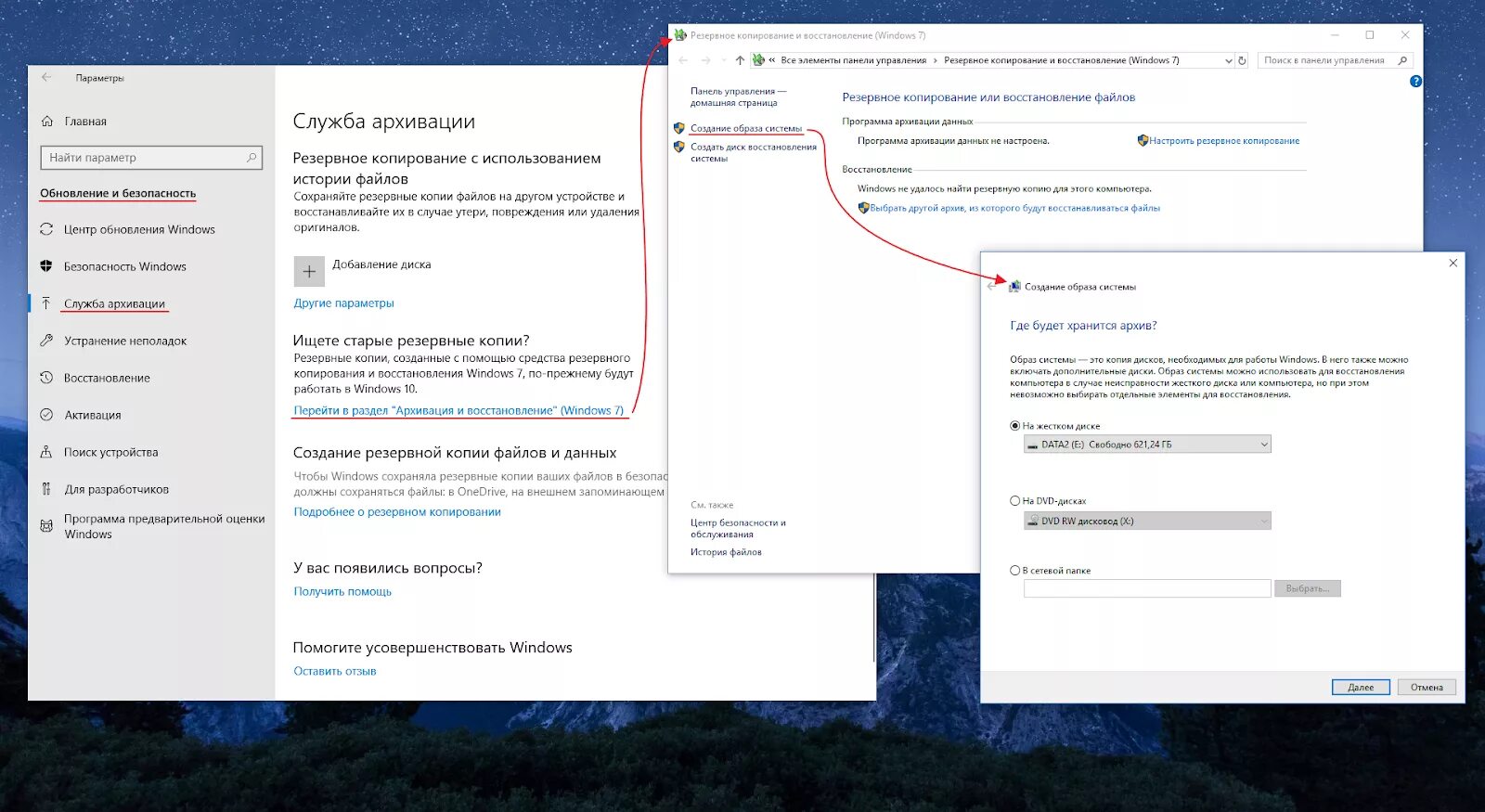Open Главная home icon in settings sidebar
Screen dimensions: 1485x812
(47, 122)
